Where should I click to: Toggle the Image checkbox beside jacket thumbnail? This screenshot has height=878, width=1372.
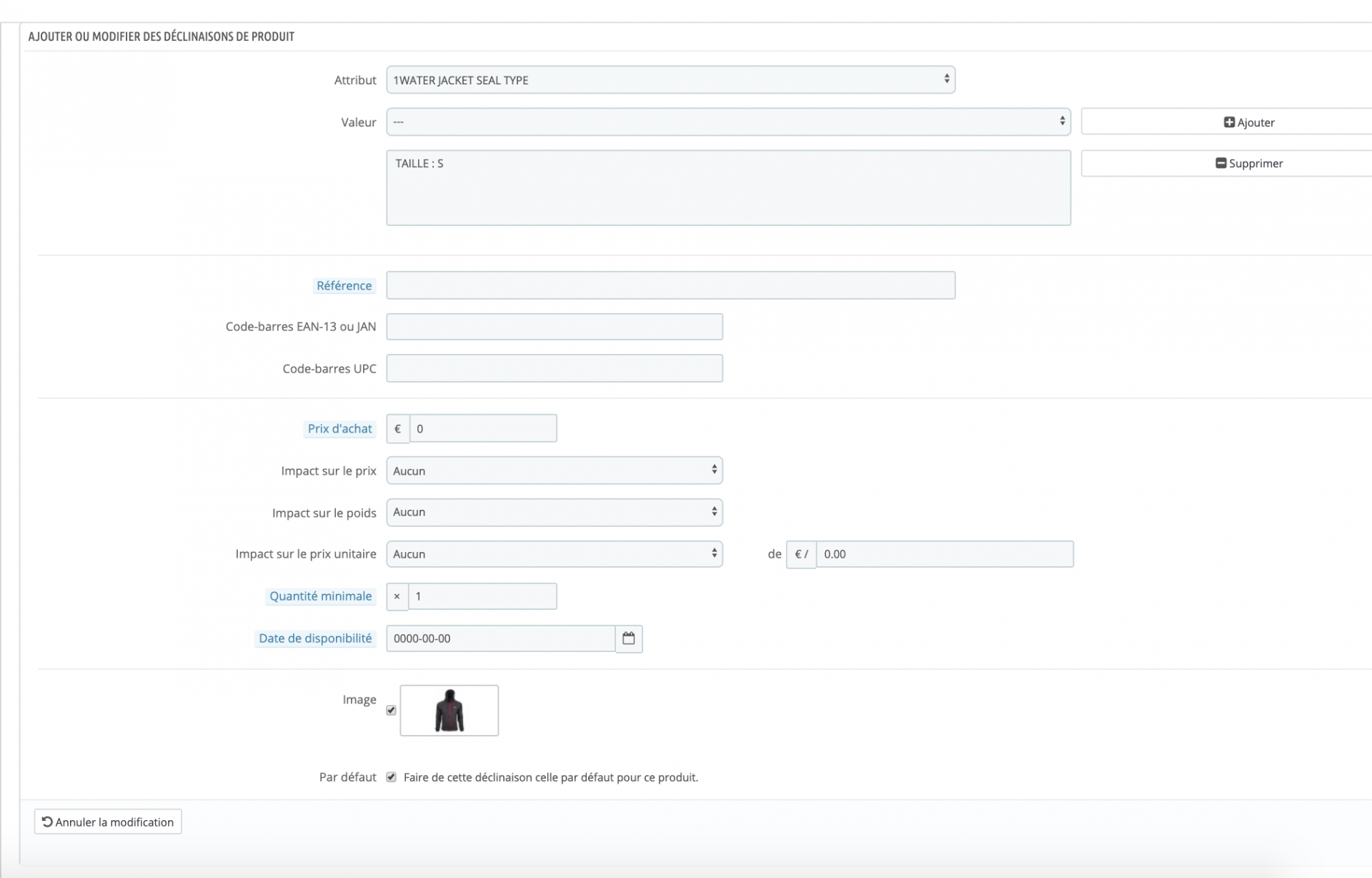(391, 710)
